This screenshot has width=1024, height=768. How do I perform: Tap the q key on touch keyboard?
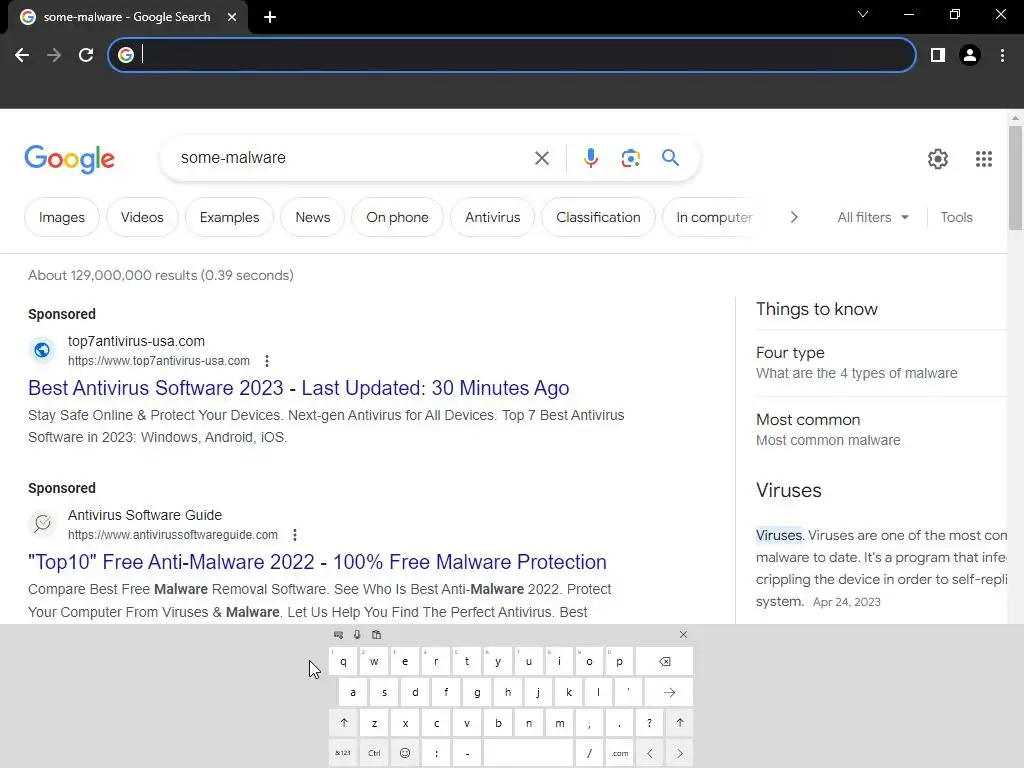click(x=343, y=661)
